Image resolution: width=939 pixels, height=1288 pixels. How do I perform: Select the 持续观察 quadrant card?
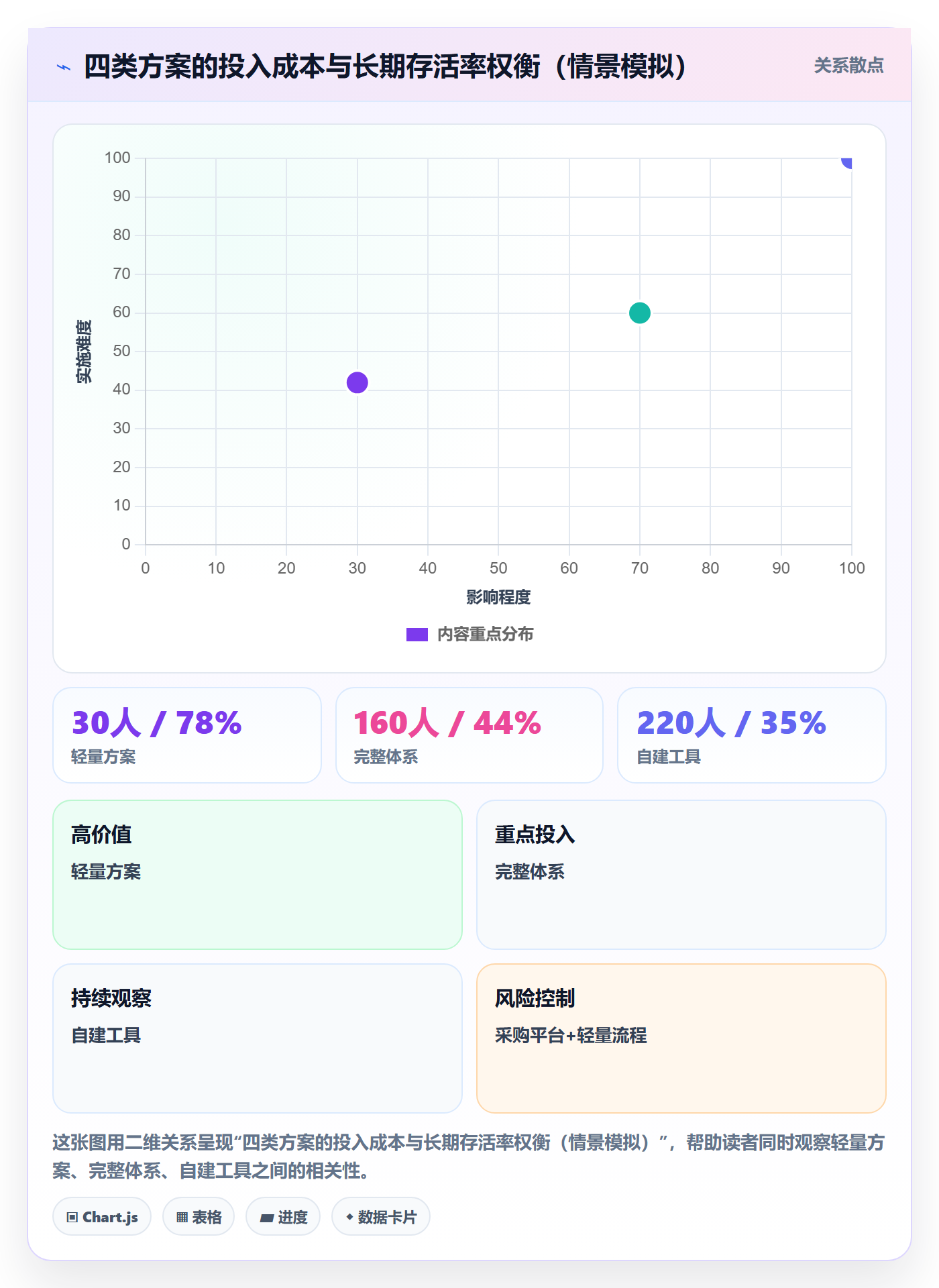tap(258, 1038)
